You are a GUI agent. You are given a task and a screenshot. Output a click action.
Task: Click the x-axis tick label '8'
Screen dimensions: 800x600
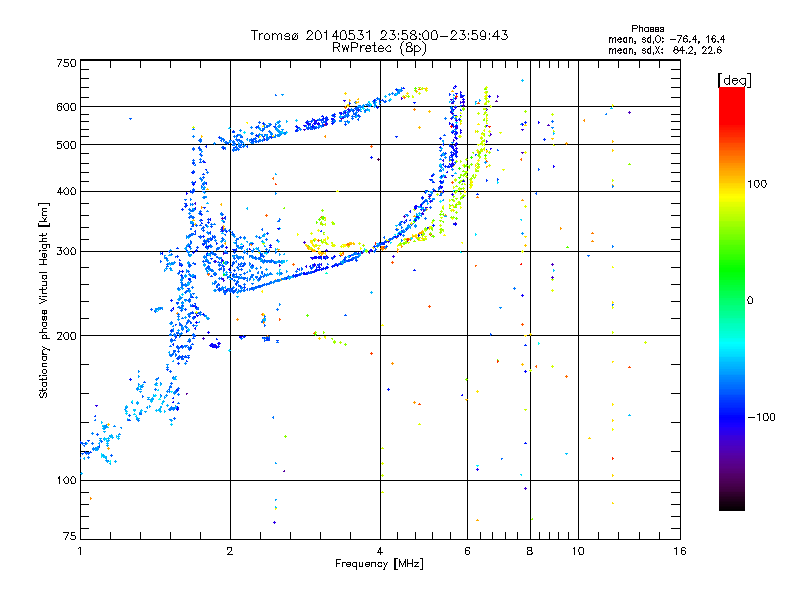530,551
